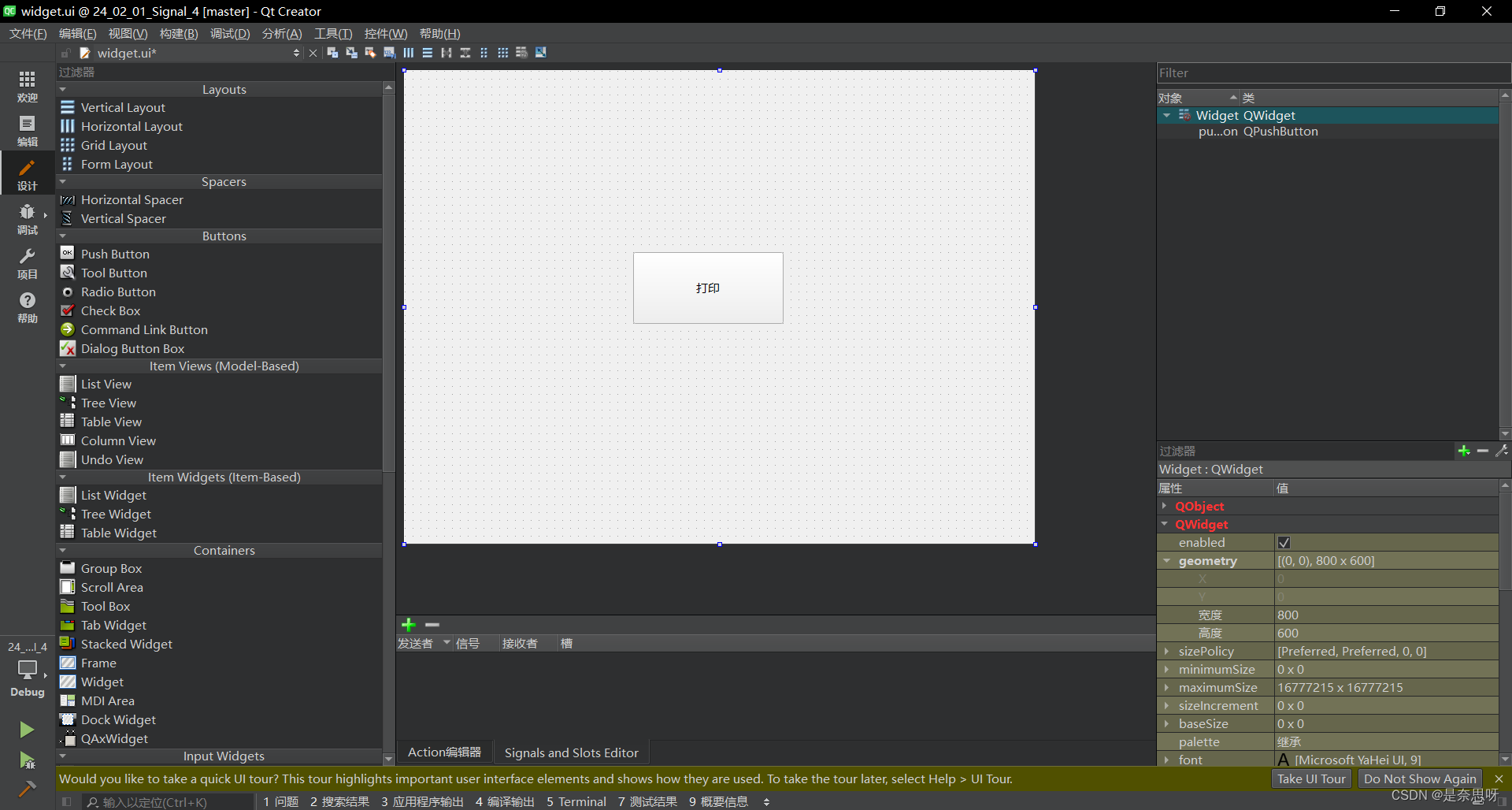Viewport: 1512px width, 810px height.
Task: Open the widget.ui document selector dropdown
Action: pos(296,53)
